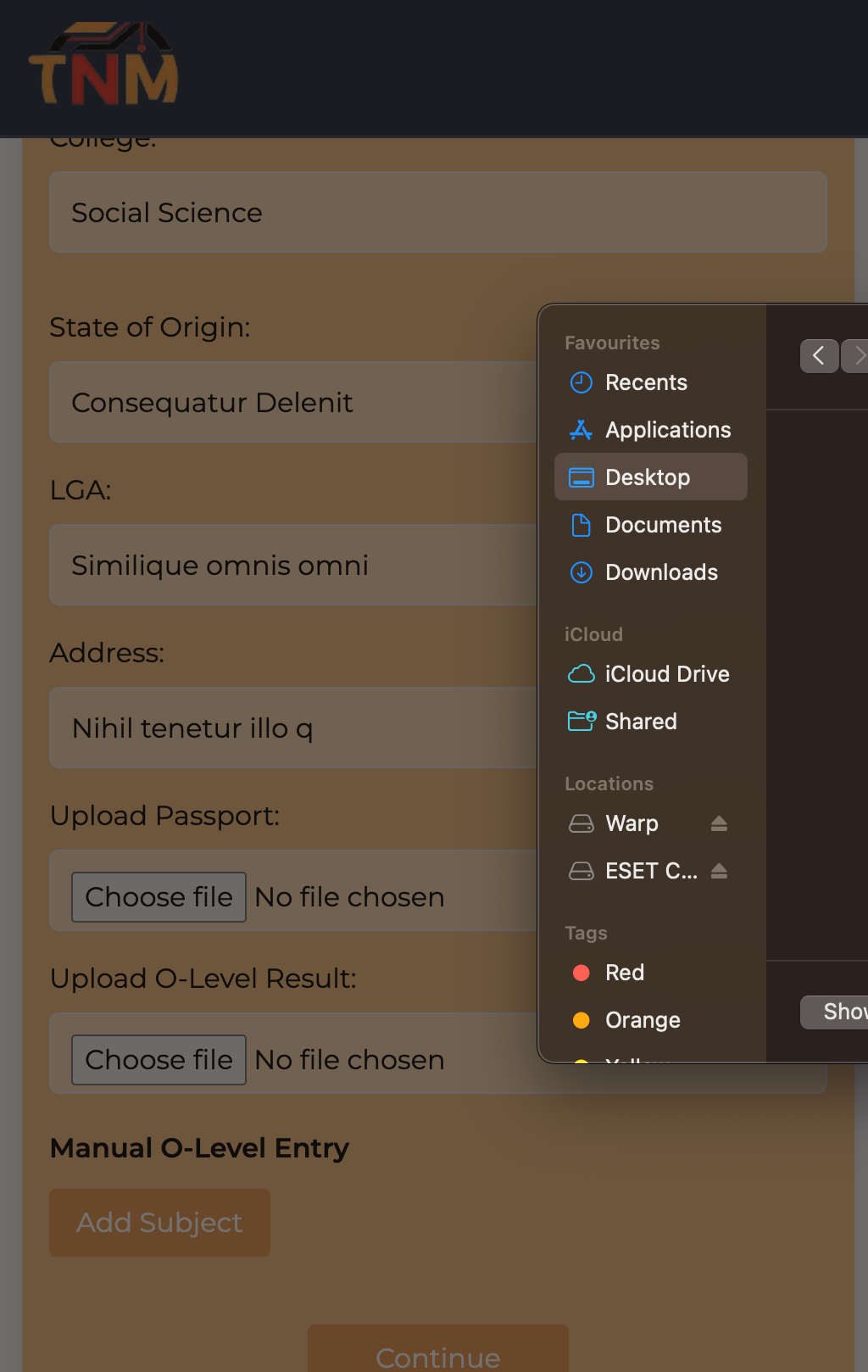Click the back chevron in file dialog

click(819, 356)
